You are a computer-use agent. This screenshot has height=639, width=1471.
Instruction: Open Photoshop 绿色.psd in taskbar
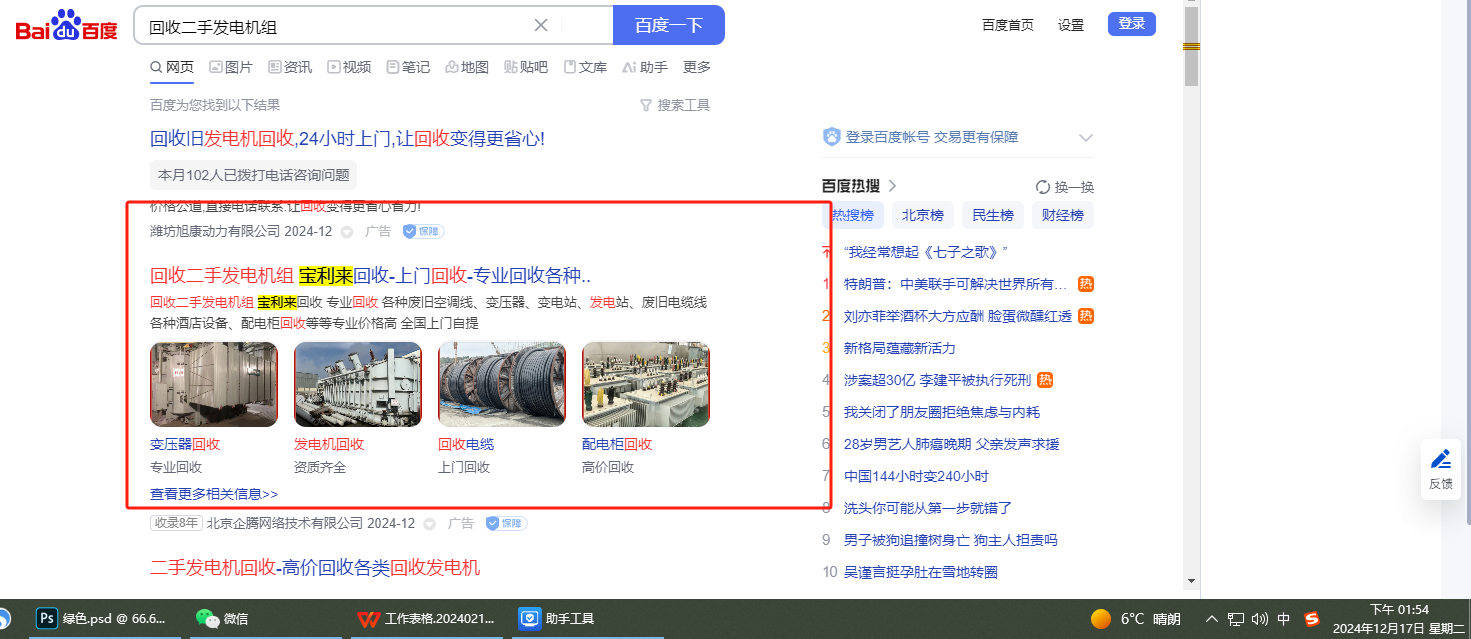103,619
